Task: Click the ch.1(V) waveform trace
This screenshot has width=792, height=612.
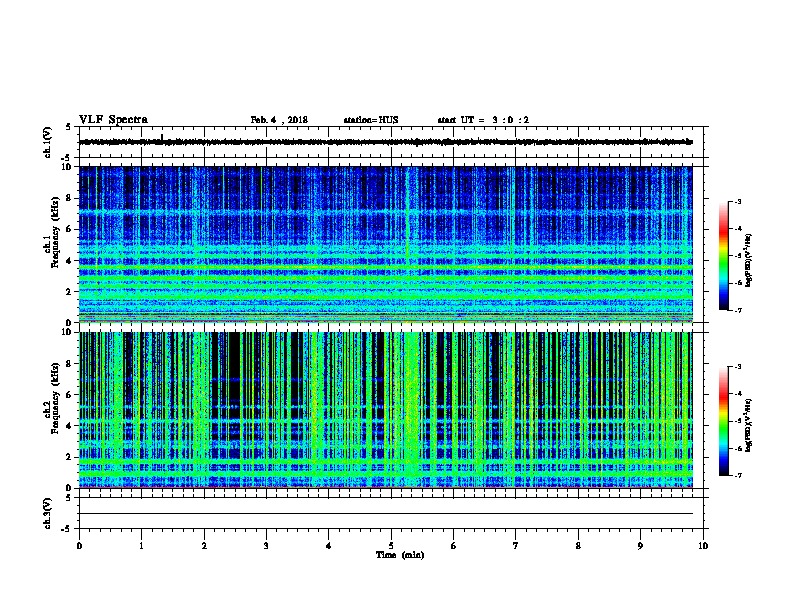Action: 386,142
